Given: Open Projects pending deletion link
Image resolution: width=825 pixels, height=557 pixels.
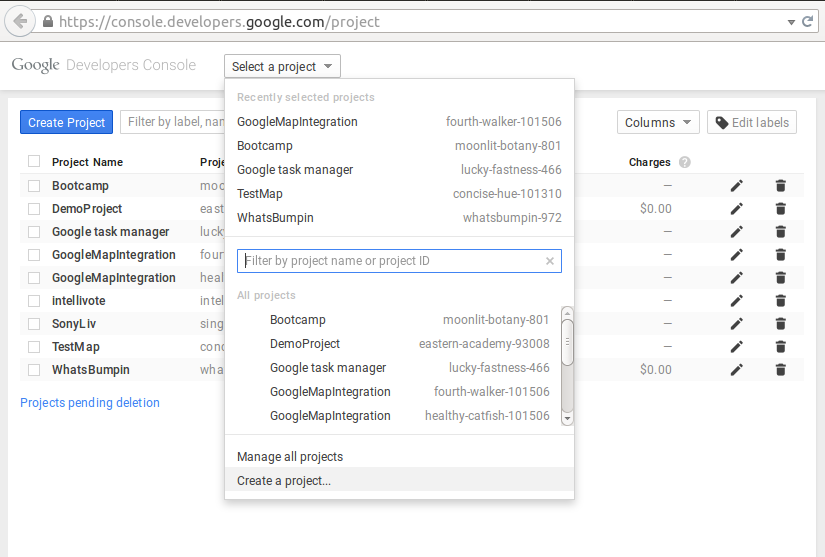Looking at the screenshot, I should point(90,402).
